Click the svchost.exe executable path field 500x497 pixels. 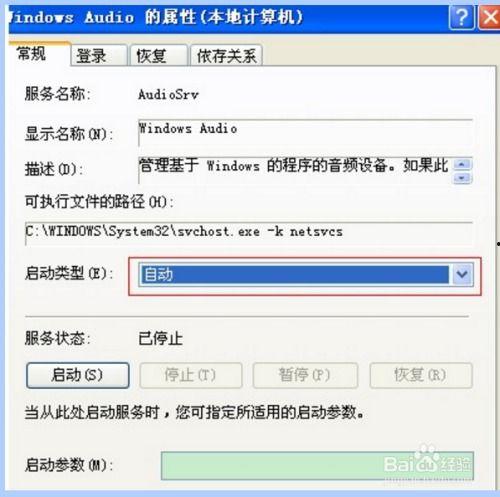pyautogui.click(x=249, y=233)
